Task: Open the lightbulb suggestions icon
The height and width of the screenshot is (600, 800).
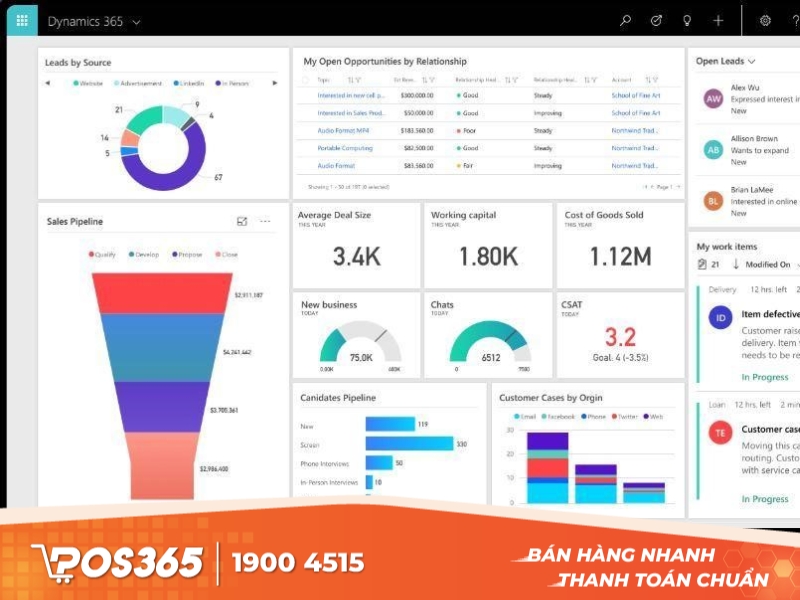Action: (x=686, y=20)
